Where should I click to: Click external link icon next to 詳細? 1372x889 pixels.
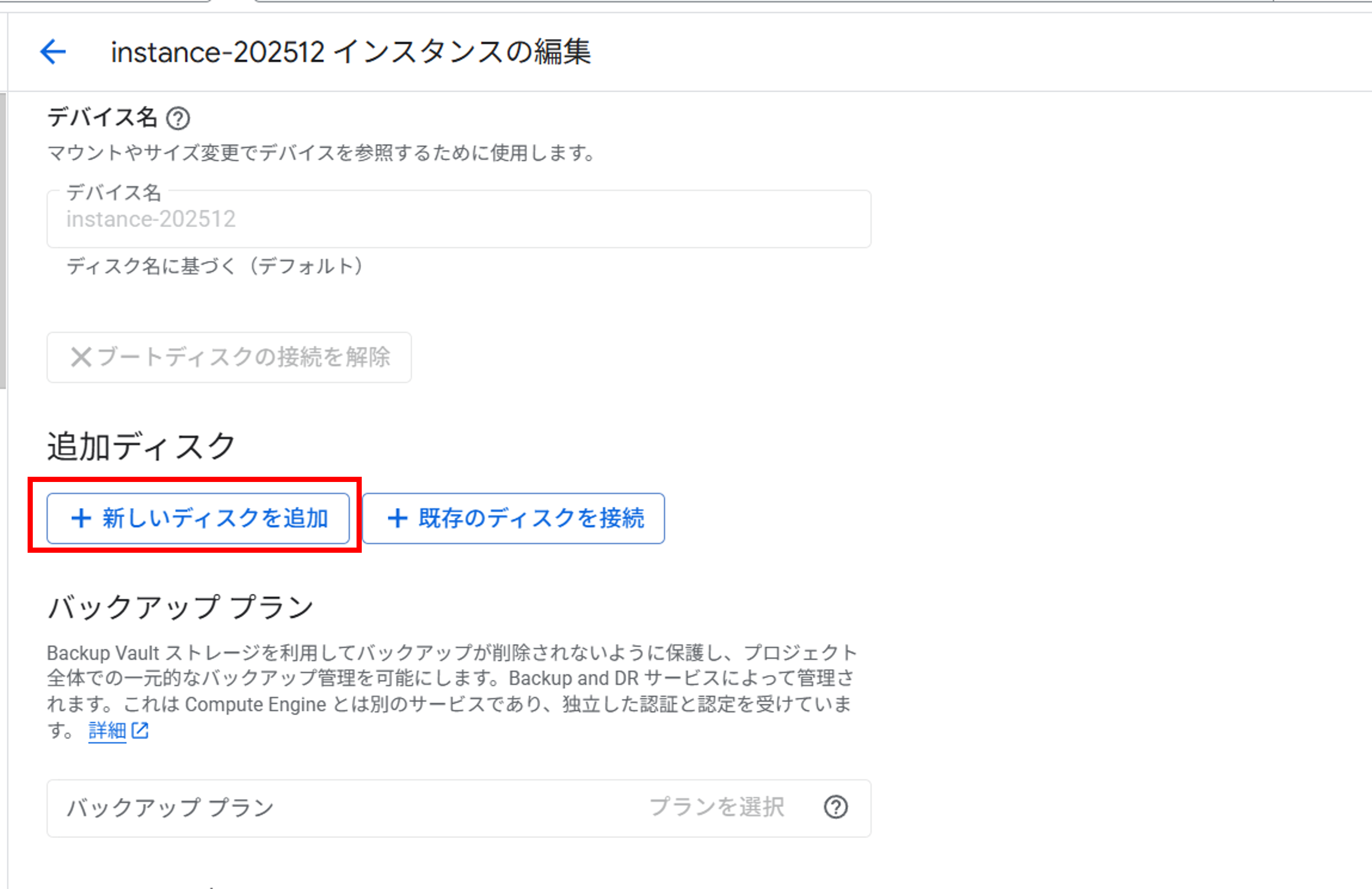click(x=140, y=731)
